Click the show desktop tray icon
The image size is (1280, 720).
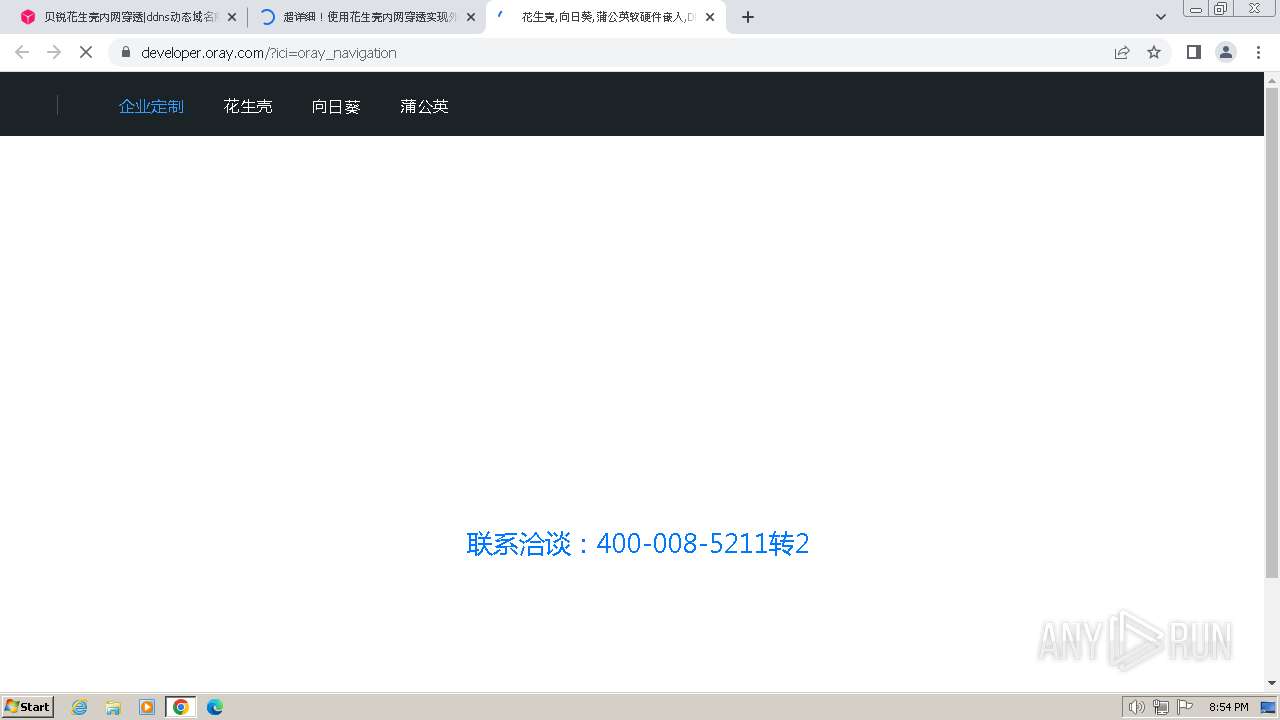pos(1268,707)
